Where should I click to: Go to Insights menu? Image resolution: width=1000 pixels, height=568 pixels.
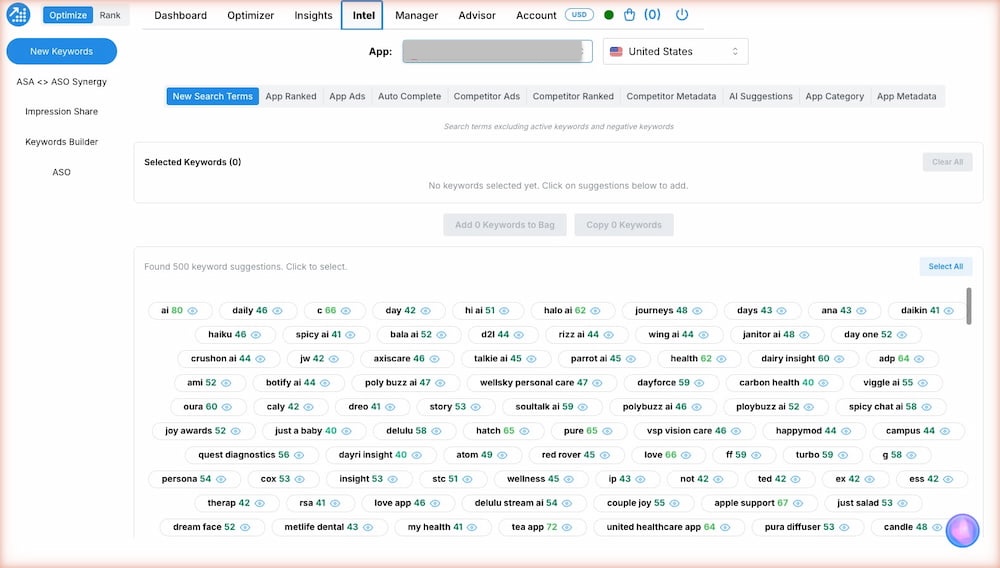coord(313,15)
